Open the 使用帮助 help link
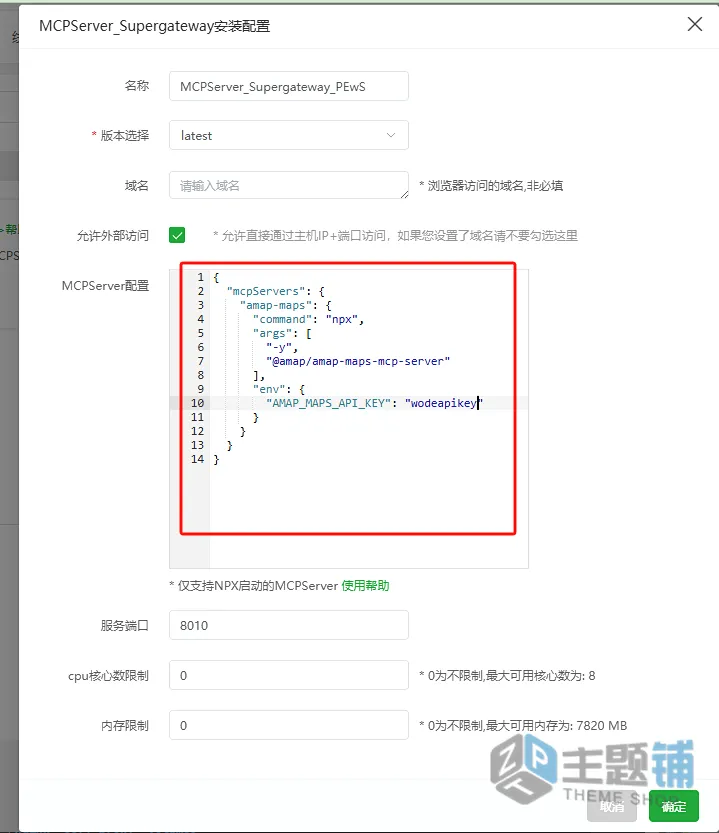 click(x=365, y=585)
